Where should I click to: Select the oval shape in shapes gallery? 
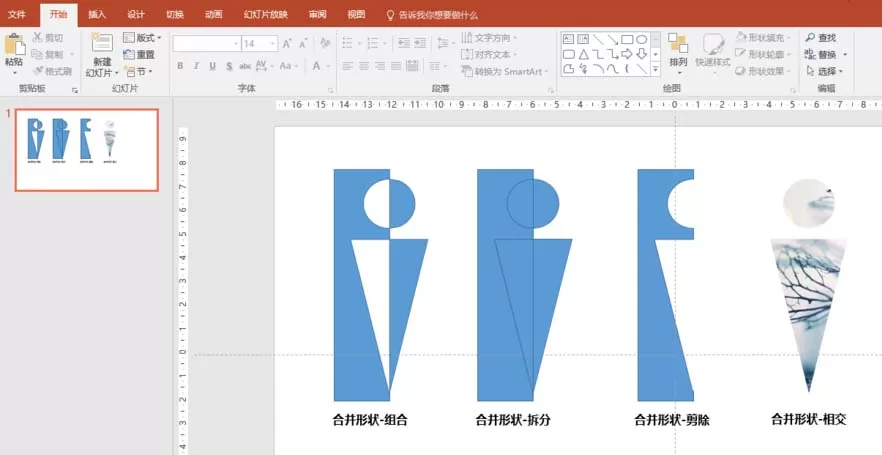(x=641, y=39)
